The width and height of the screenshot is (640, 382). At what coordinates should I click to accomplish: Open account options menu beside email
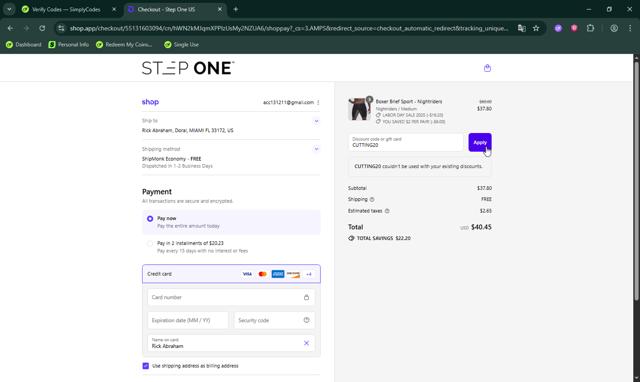point(318,102)
